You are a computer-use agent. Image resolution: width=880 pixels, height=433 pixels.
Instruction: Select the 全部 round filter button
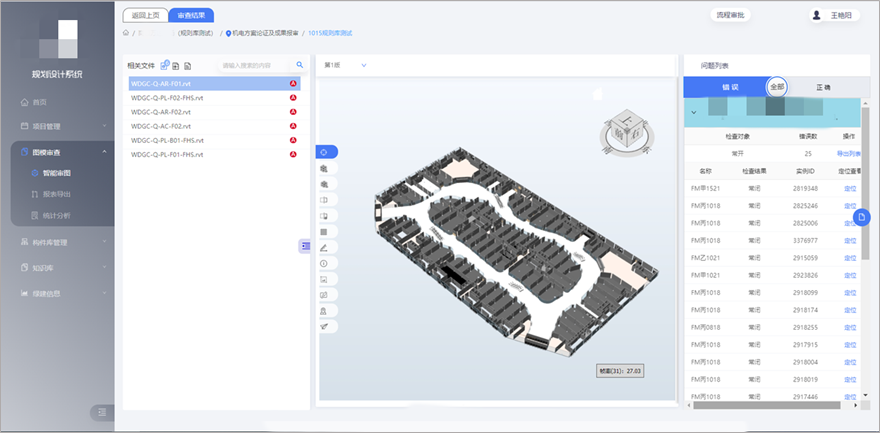point(777,87)
